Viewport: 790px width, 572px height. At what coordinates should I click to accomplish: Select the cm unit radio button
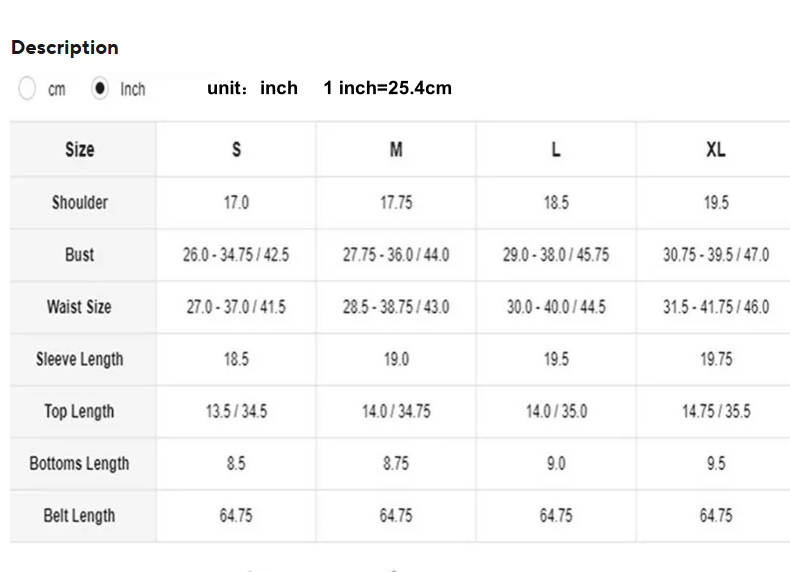tap(27, 88)
